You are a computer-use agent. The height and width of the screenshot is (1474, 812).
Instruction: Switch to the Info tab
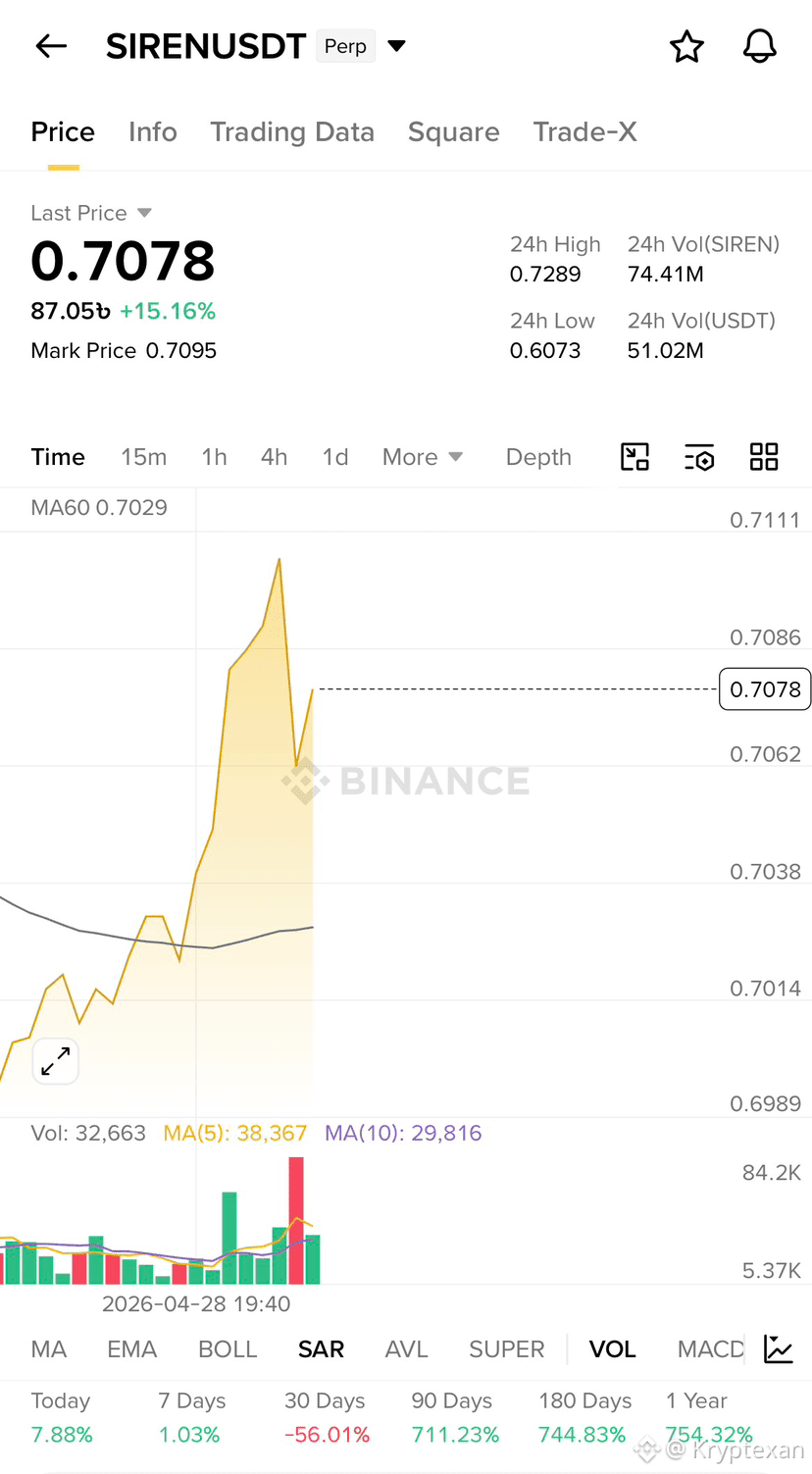click(153, 132)
